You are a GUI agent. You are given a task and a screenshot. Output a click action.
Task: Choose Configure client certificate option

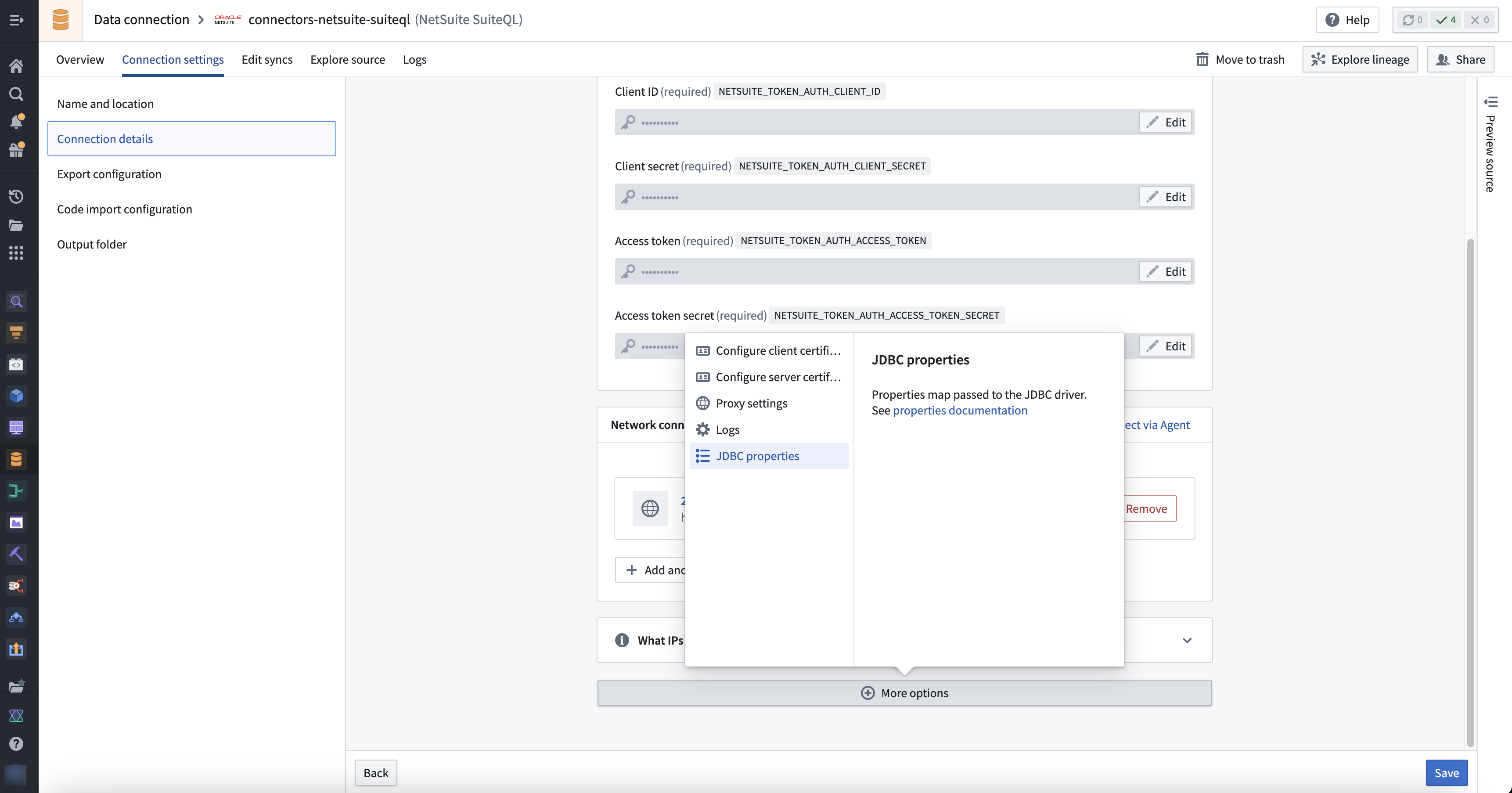[769, 350]
